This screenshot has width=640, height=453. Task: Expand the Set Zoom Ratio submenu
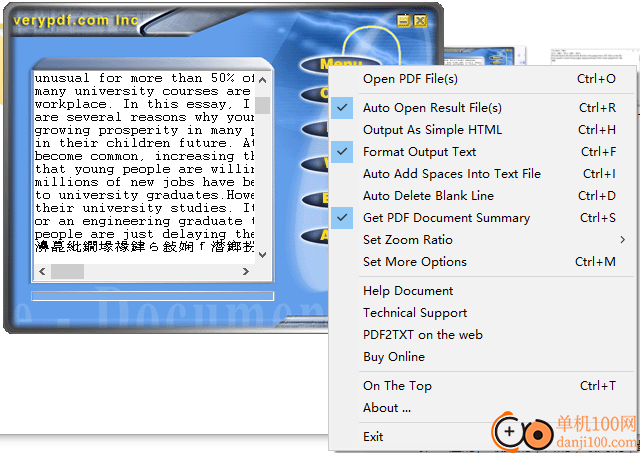[x=482, y=240]
